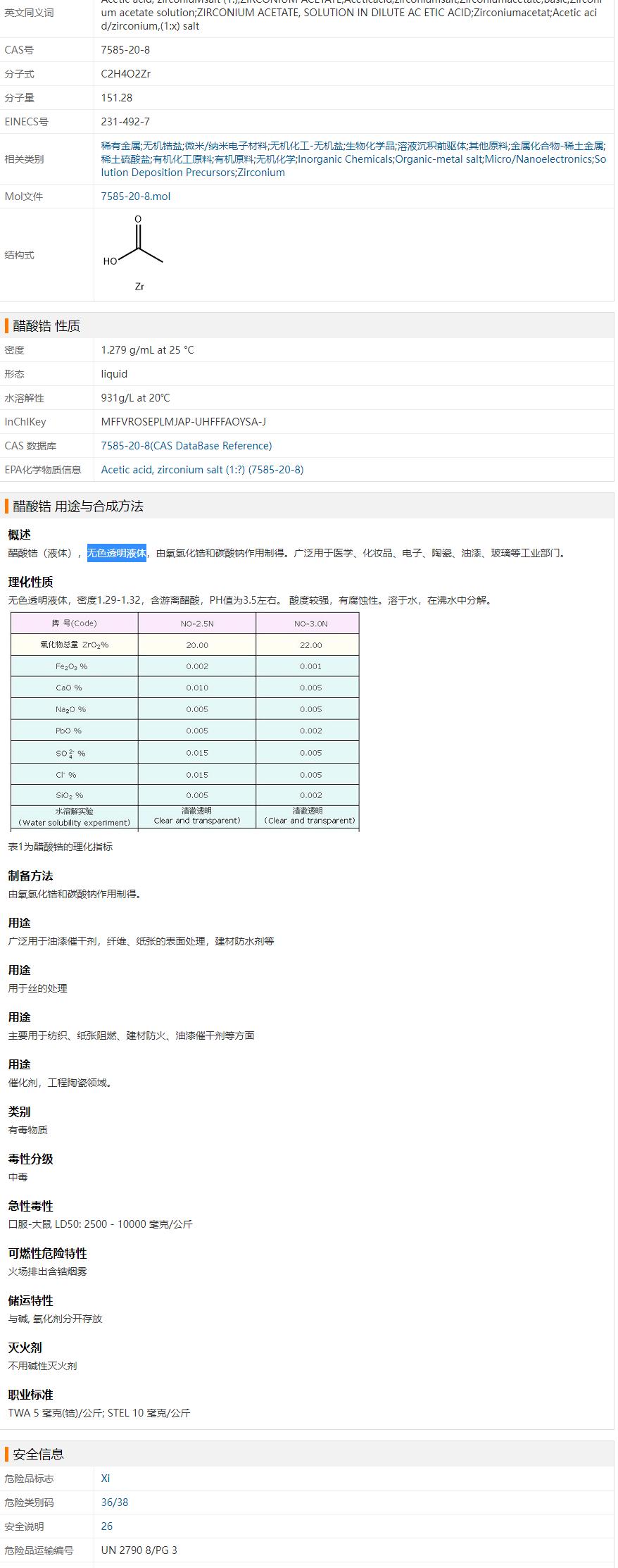Open the 无机锆盐 category link

click(163, 146)
